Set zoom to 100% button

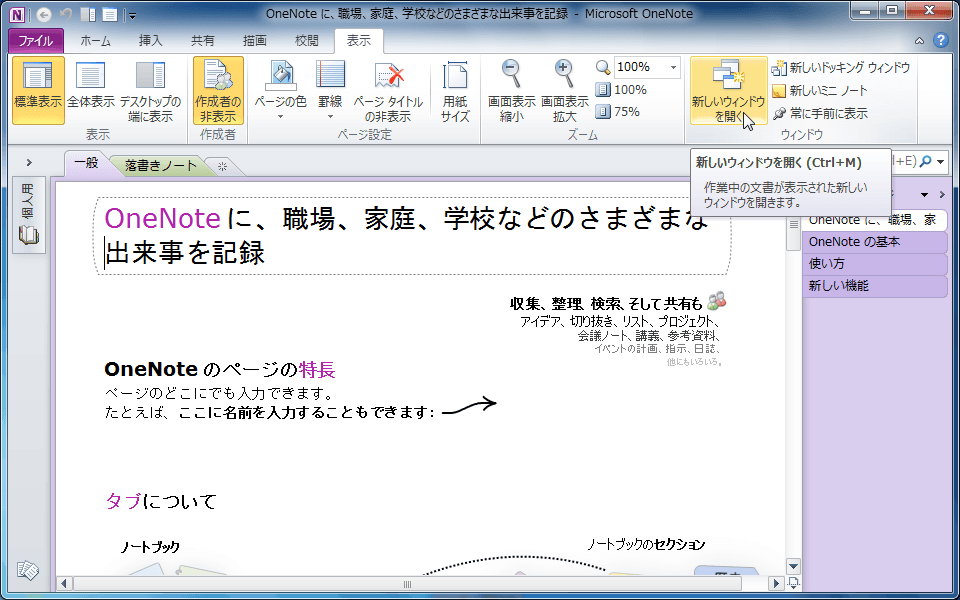[x=621, y=90]
